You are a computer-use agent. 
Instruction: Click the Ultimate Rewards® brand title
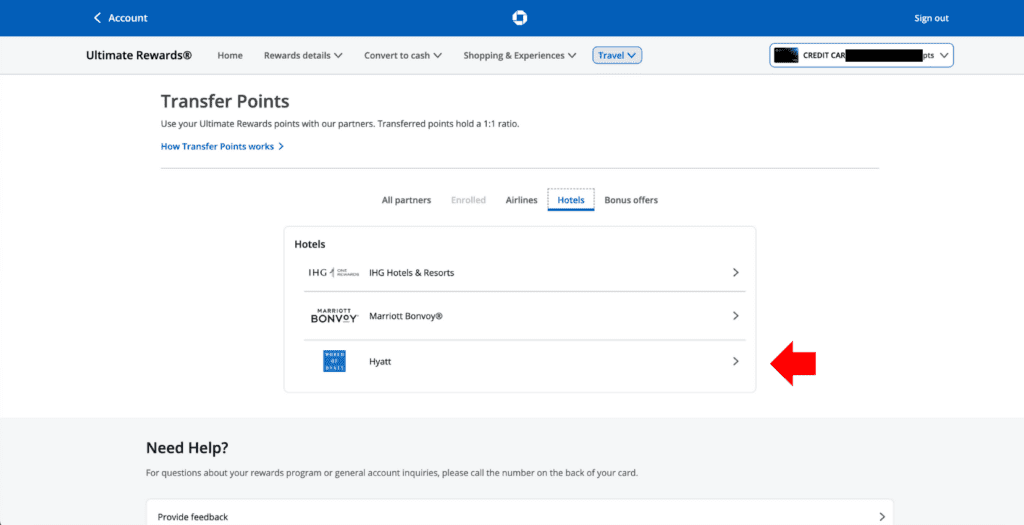tap(139, 56)
